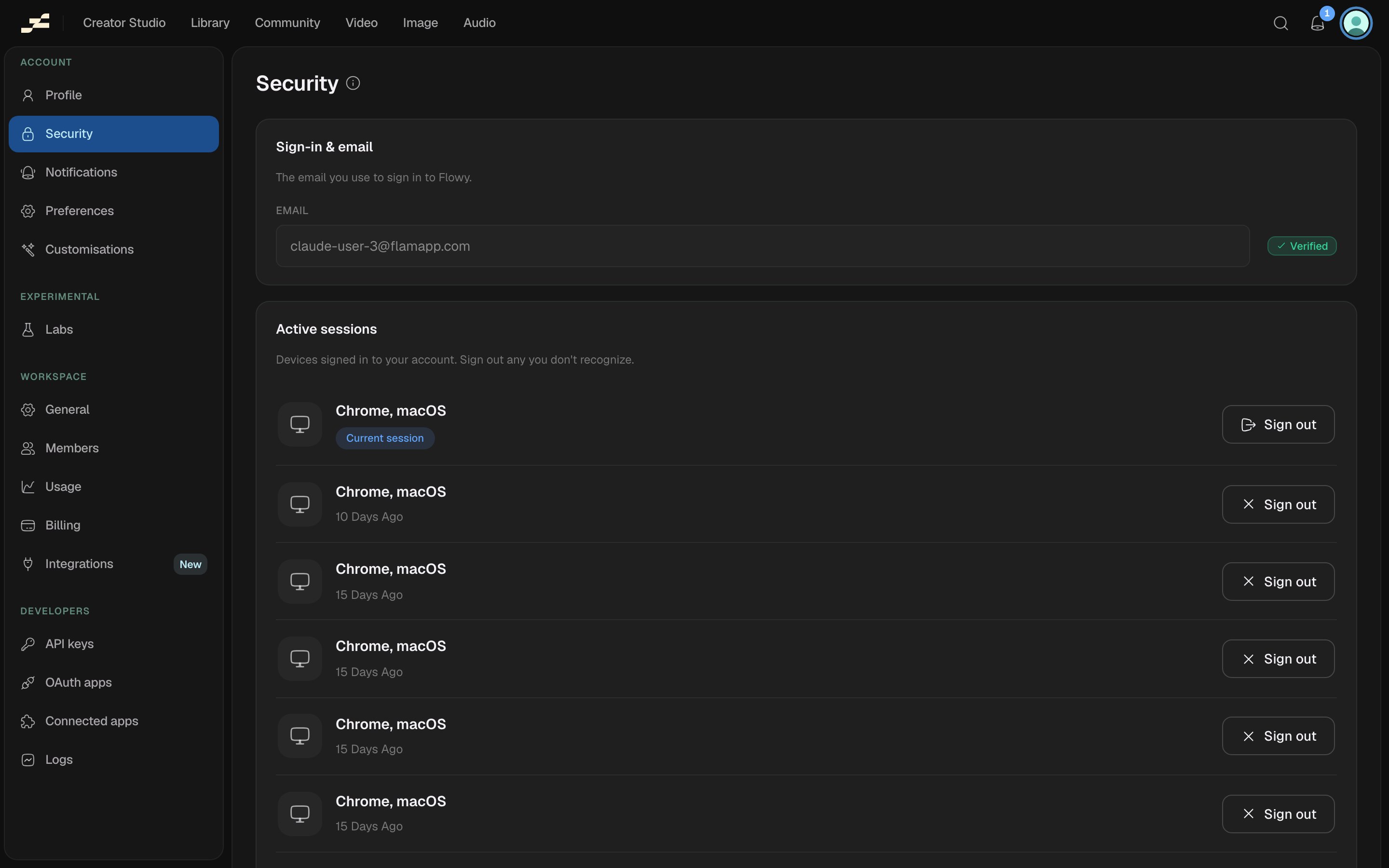
Task: Click the Flowy logo icon
Action: [35, 23]
